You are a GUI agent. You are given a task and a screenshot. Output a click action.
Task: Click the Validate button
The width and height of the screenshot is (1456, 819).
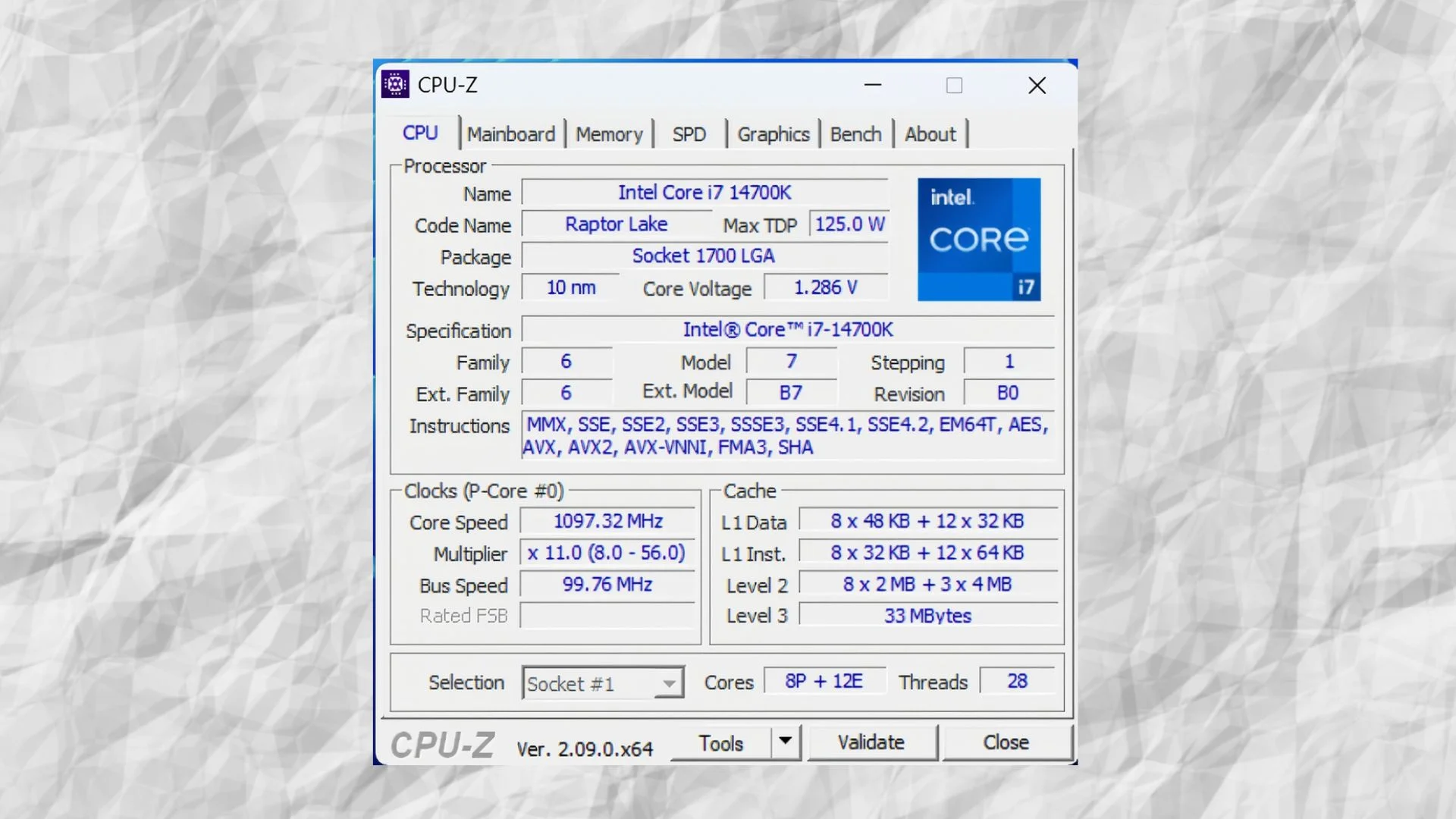point(871,742)
